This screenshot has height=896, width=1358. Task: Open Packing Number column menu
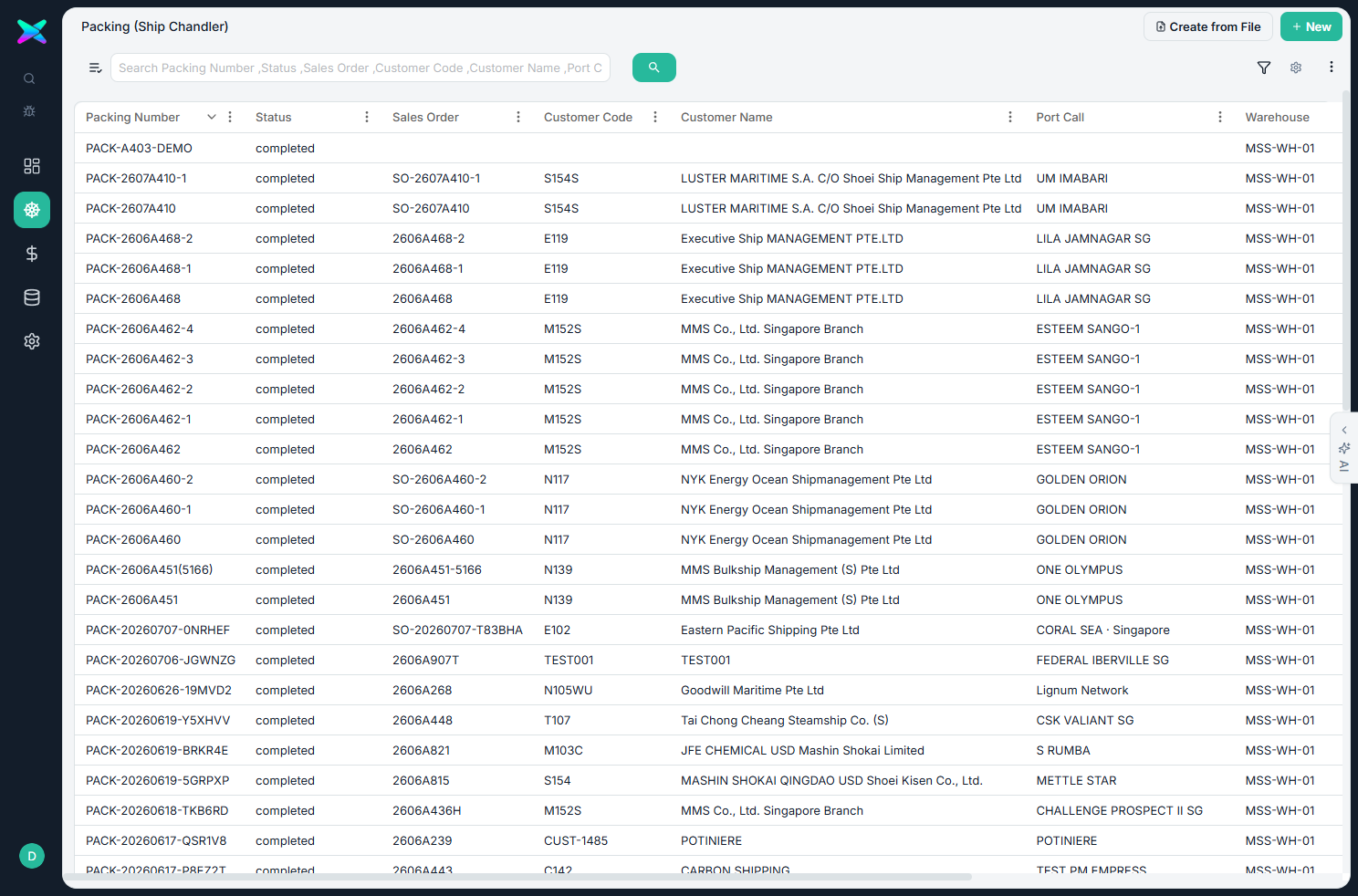tap(230, 117)
